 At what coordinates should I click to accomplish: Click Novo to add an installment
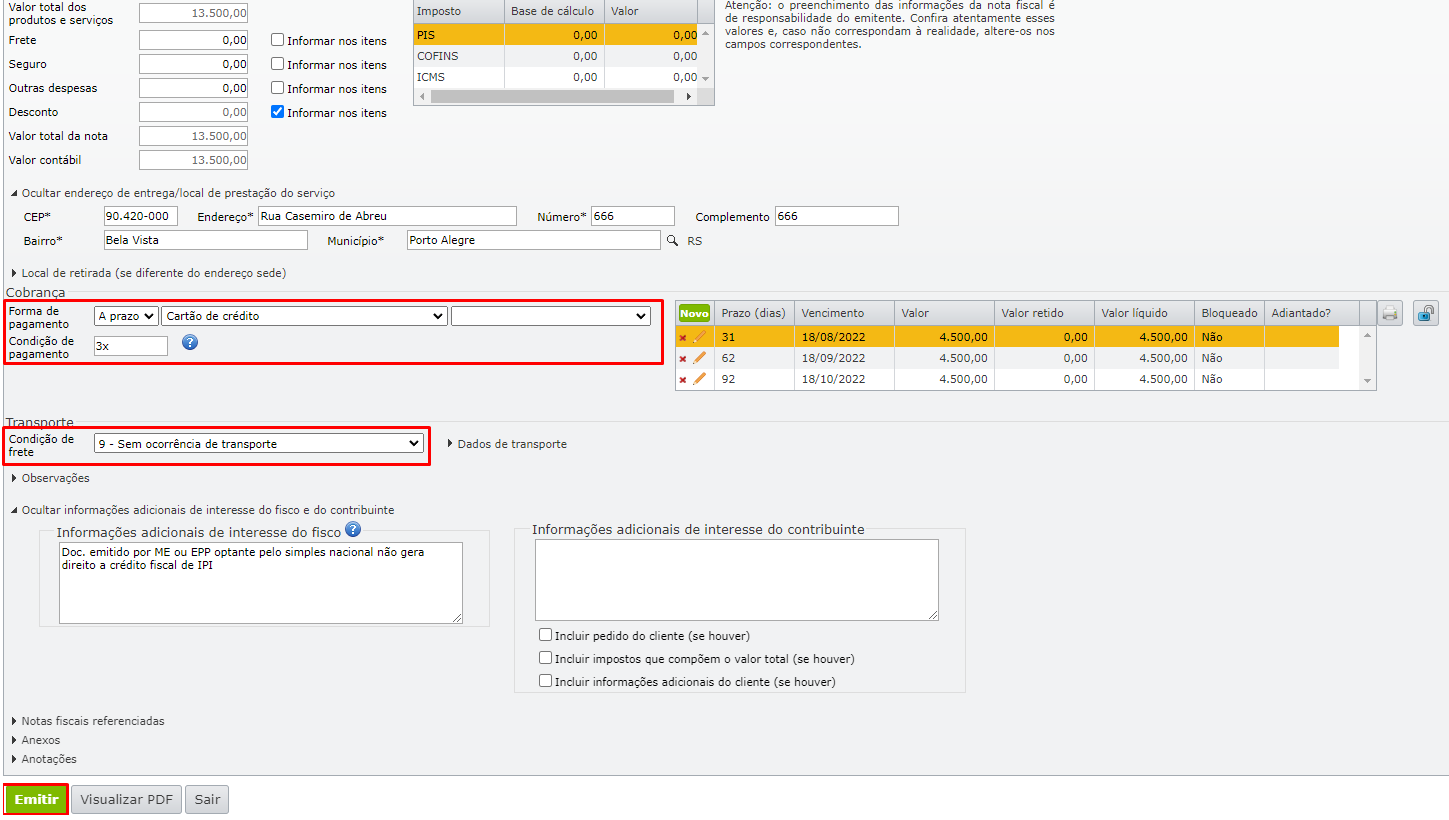point(694,313)
